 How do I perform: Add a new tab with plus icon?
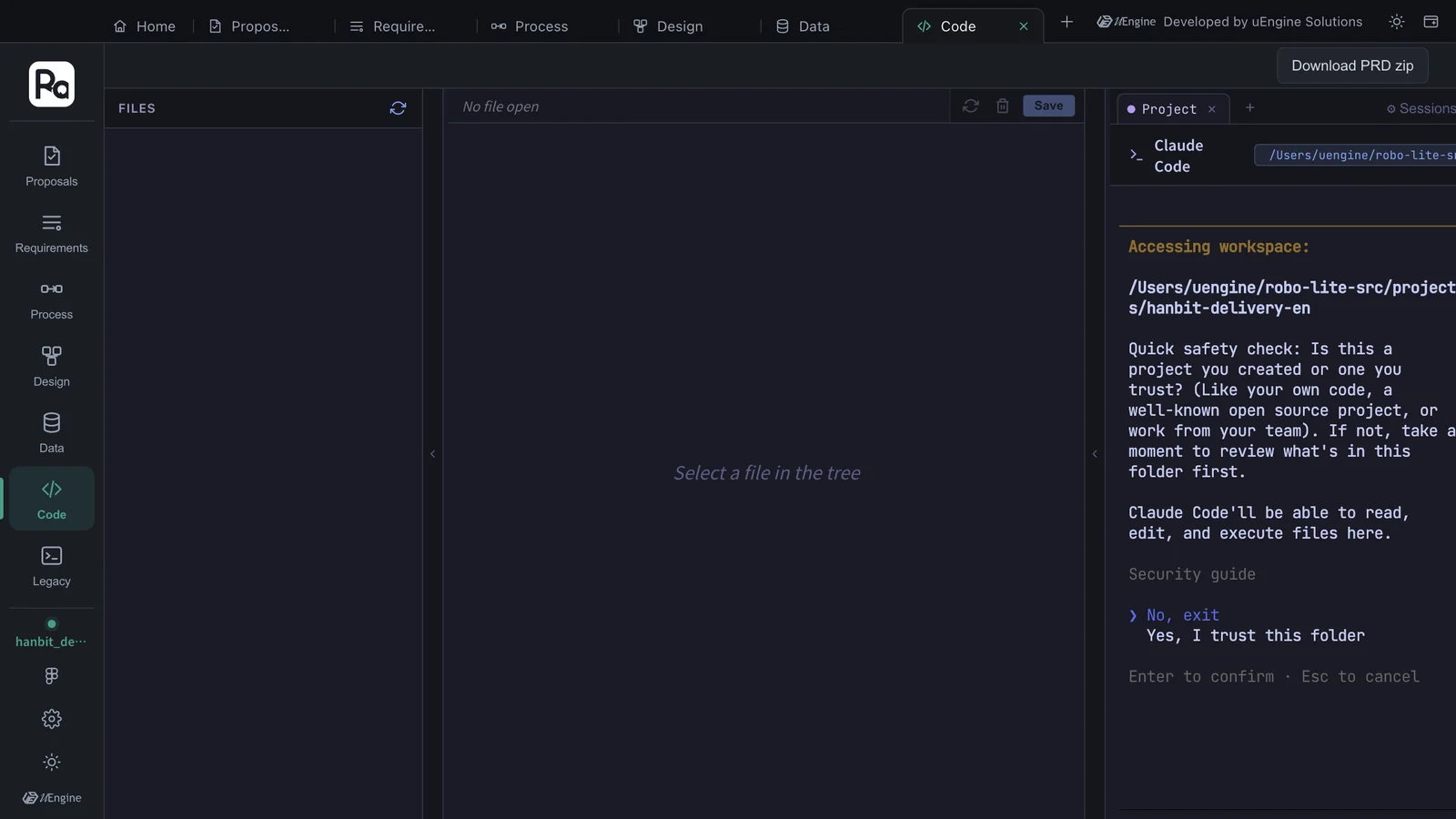(x=1067, y=22)
